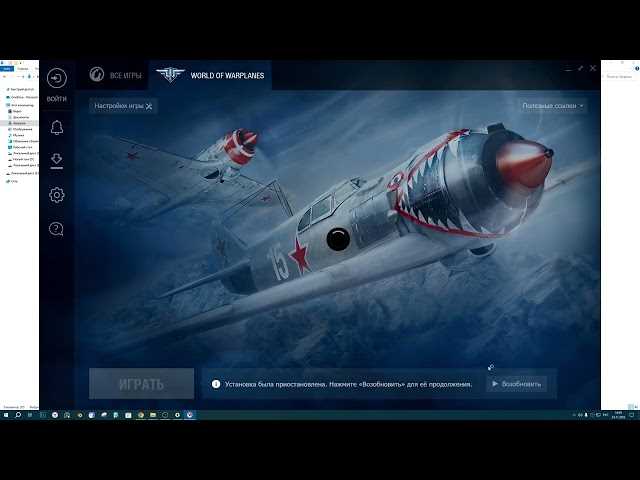Click the expand arrows icon above Возобновить
The height and width of the screenshot is (480, 640).
point(491,367)
